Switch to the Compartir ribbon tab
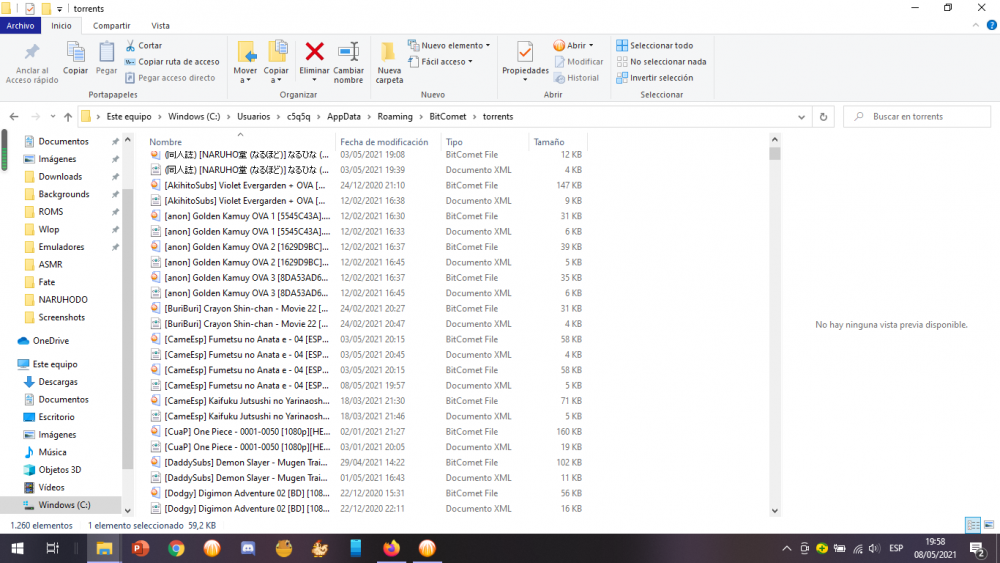Image resolution: width=1000 pixels, height=563 pixels. point(112,26)
